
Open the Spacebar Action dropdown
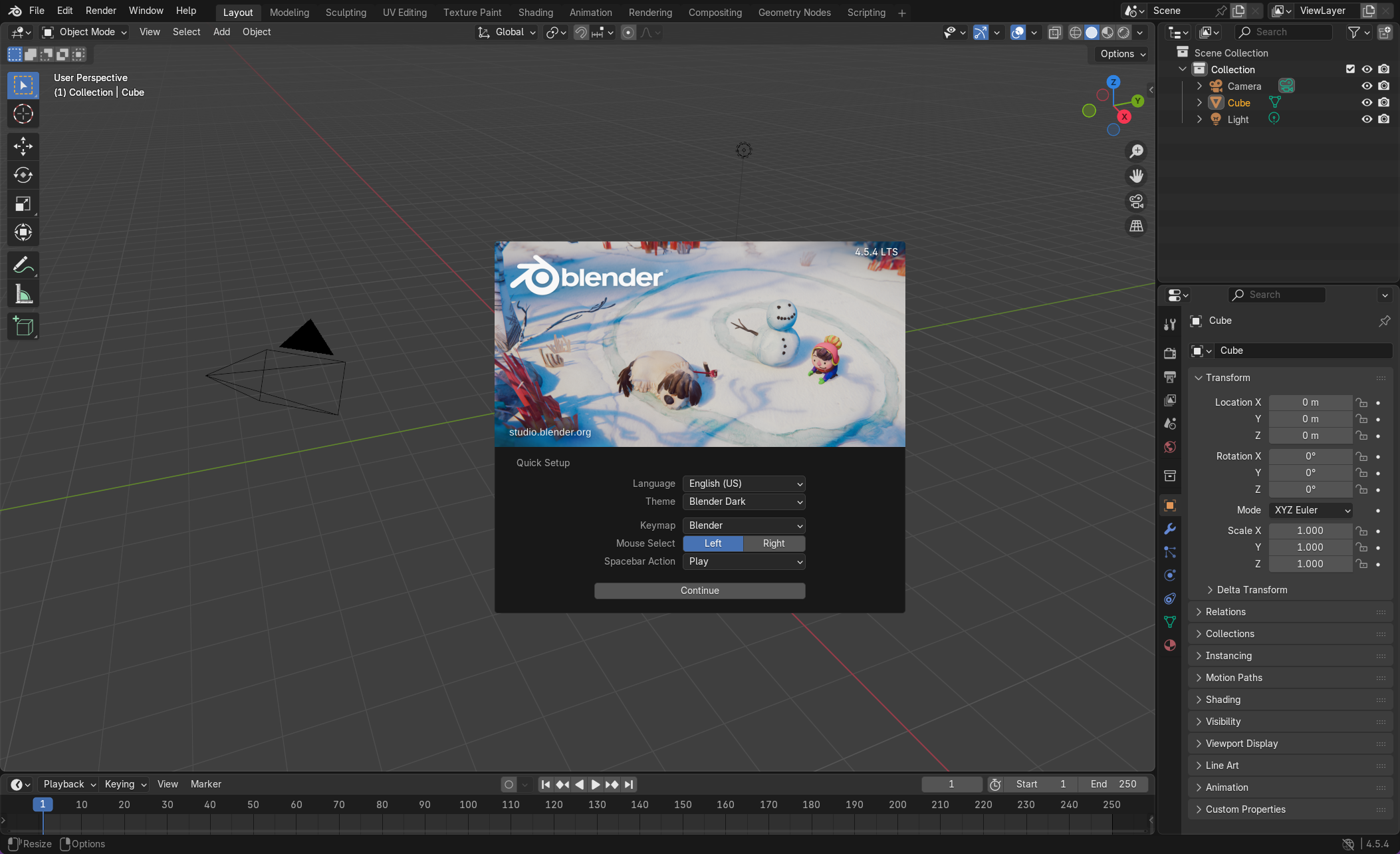(744, 561)
